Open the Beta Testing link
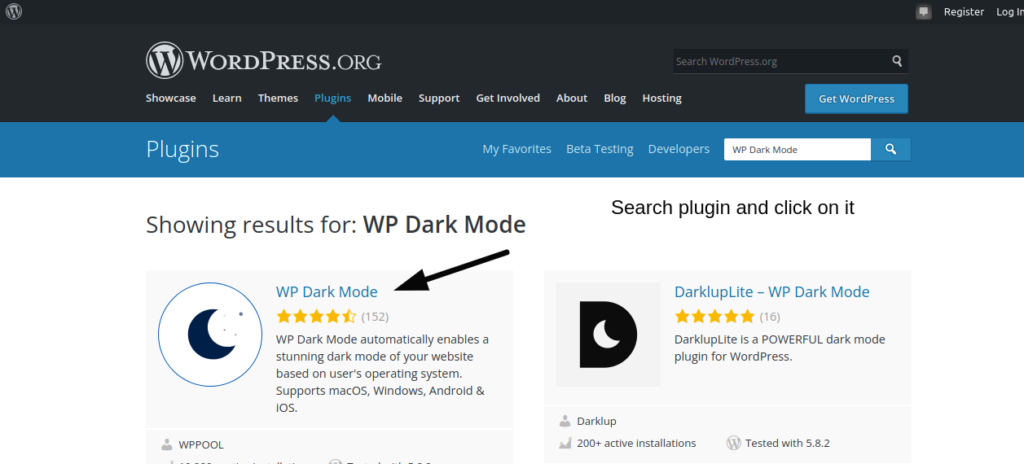This screenshot has width=1024, height=464. tap(600, 149)
